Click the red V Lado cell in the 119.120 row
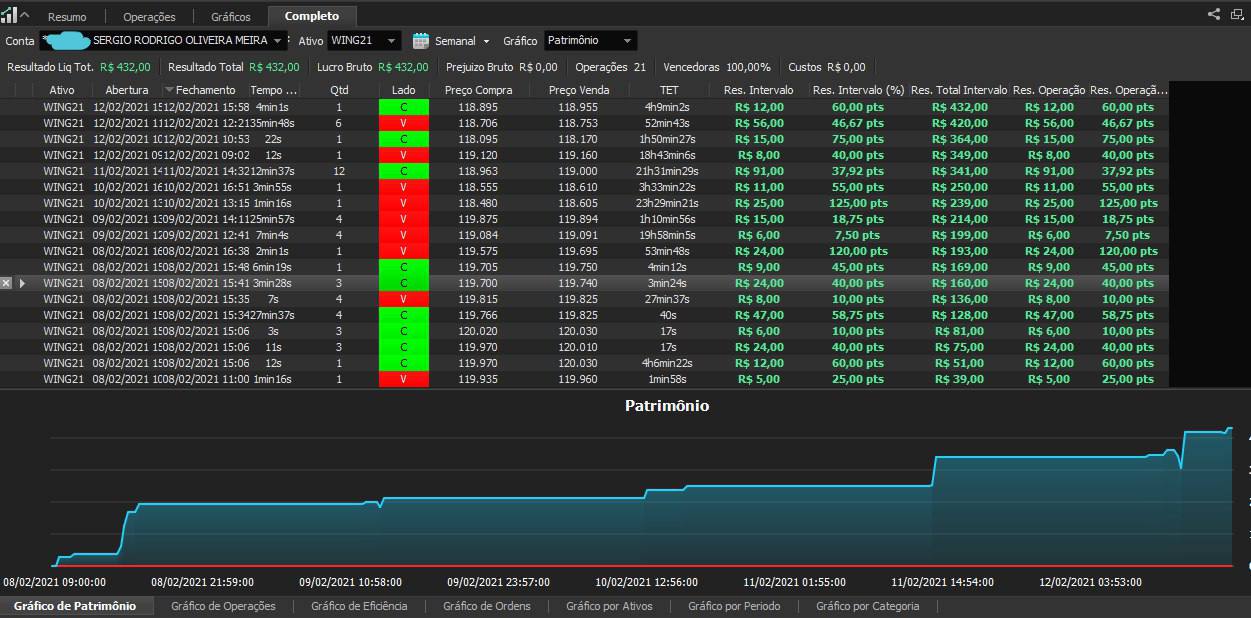 click(x=404, y=155)
